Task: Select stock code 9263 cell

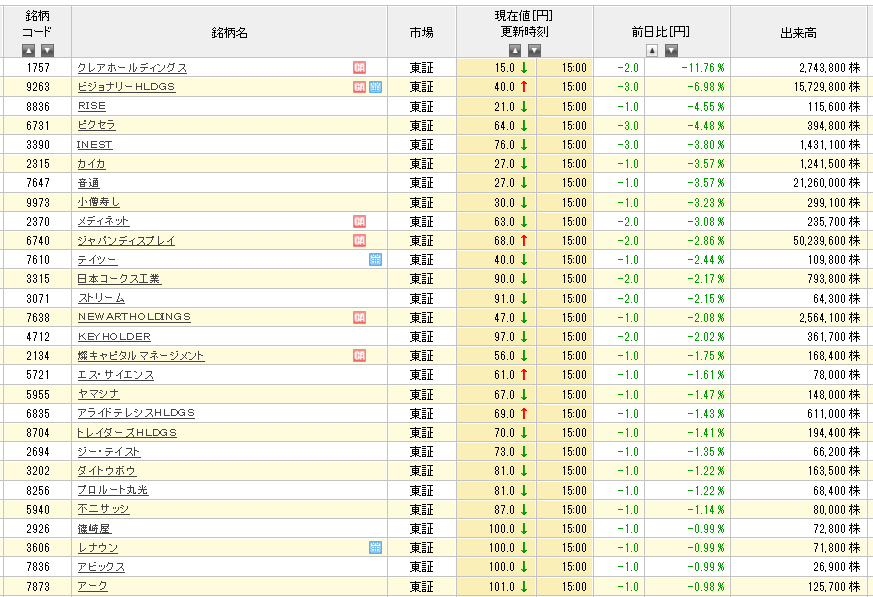Action: tap(38, 87)
